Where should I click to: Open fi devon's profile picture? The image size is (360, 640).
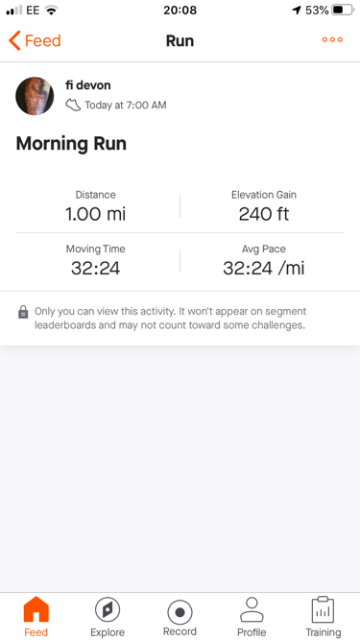tap(35, 96)
